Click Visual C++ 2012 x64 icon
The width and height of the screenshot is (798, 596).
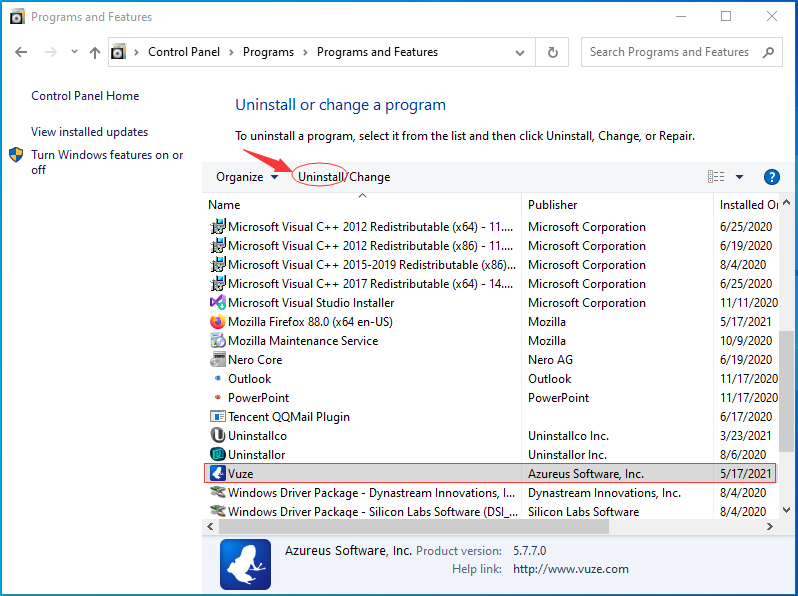(218, 226)
